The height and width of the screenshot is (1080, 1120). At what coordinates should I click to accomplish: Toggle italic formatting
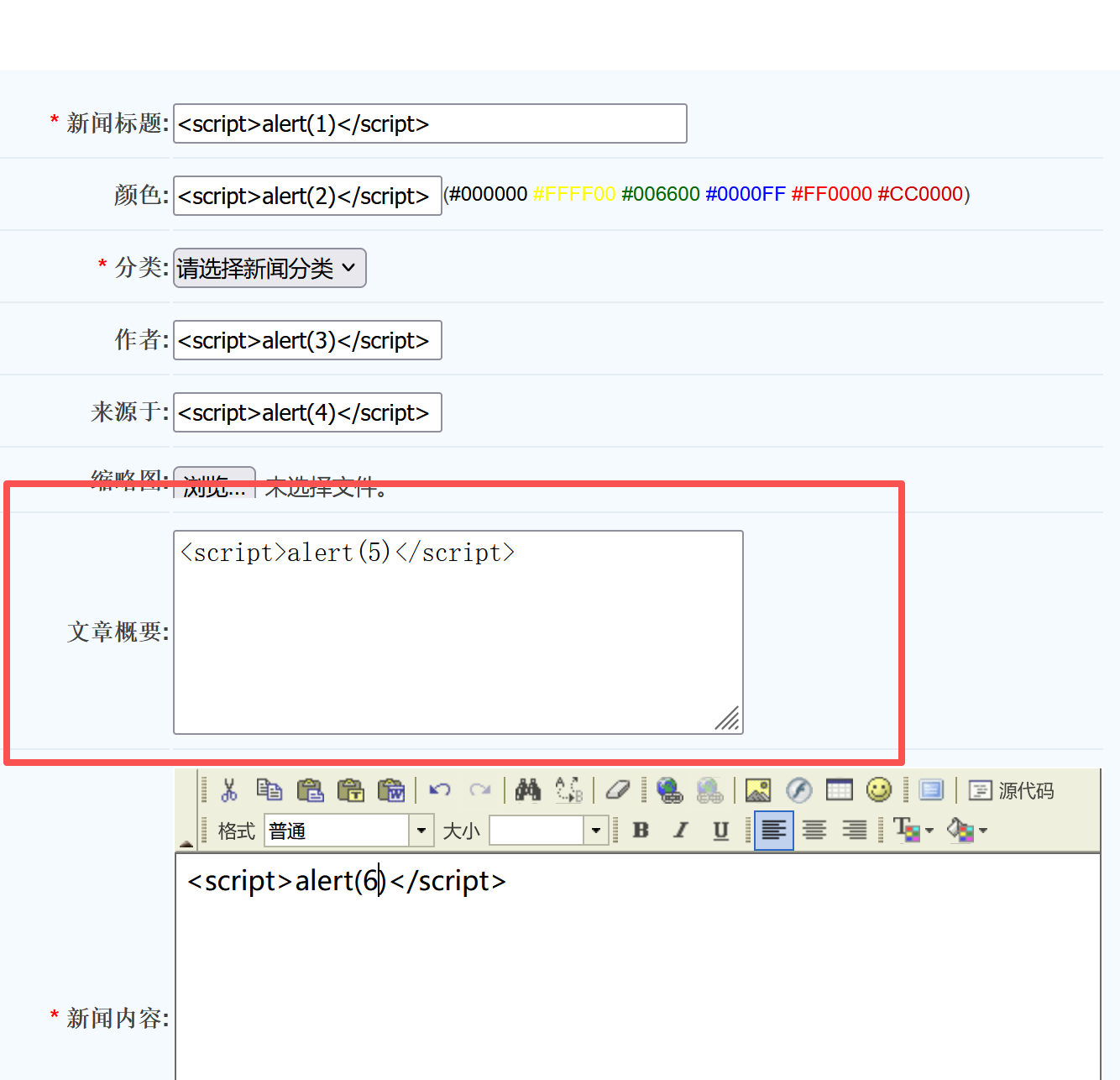pos(681,831)
